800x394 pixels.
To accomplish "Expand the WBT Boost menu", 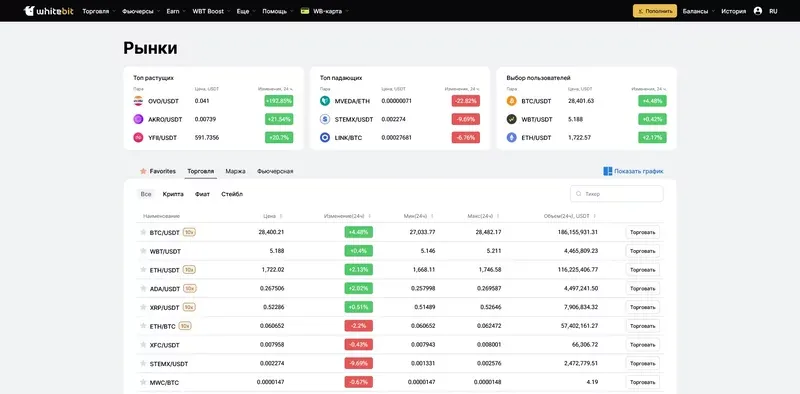I will (x=211, y=11).
